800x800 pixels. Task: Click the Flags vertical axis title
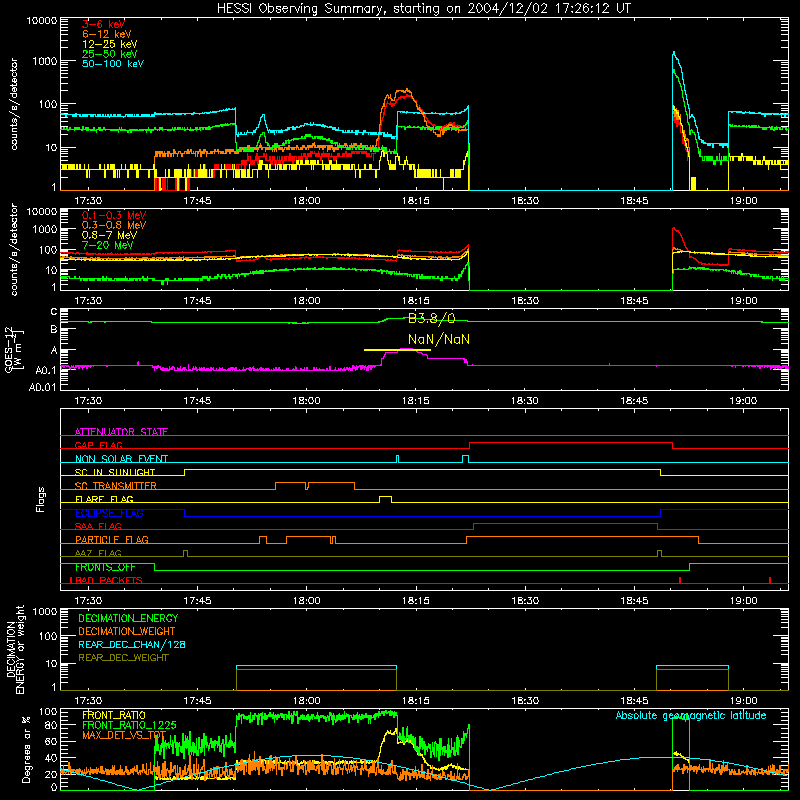pos(41,499)
